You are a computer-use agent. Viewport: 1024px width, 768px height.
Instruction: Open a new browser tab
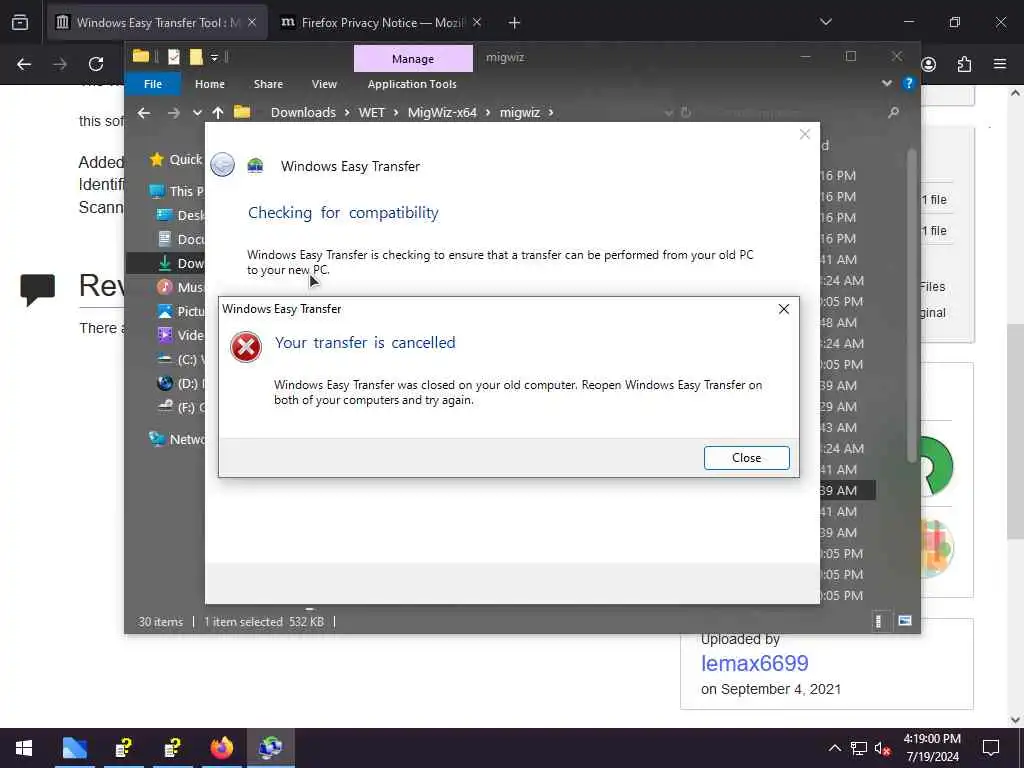click(x=514, y=23)
